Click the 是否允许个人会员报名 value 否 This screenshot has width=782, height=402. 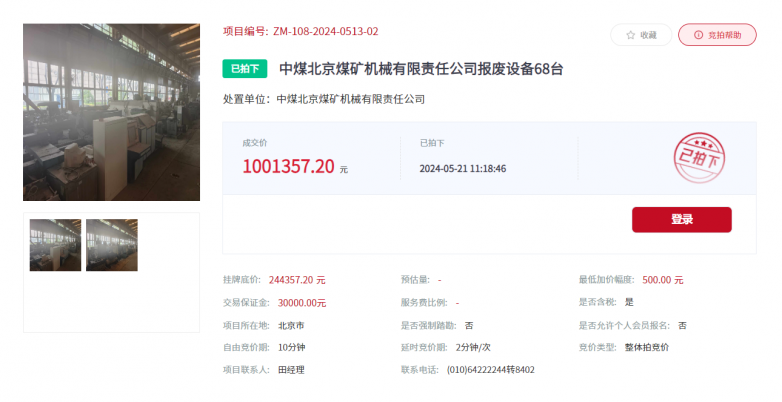(x=682, y=326)
